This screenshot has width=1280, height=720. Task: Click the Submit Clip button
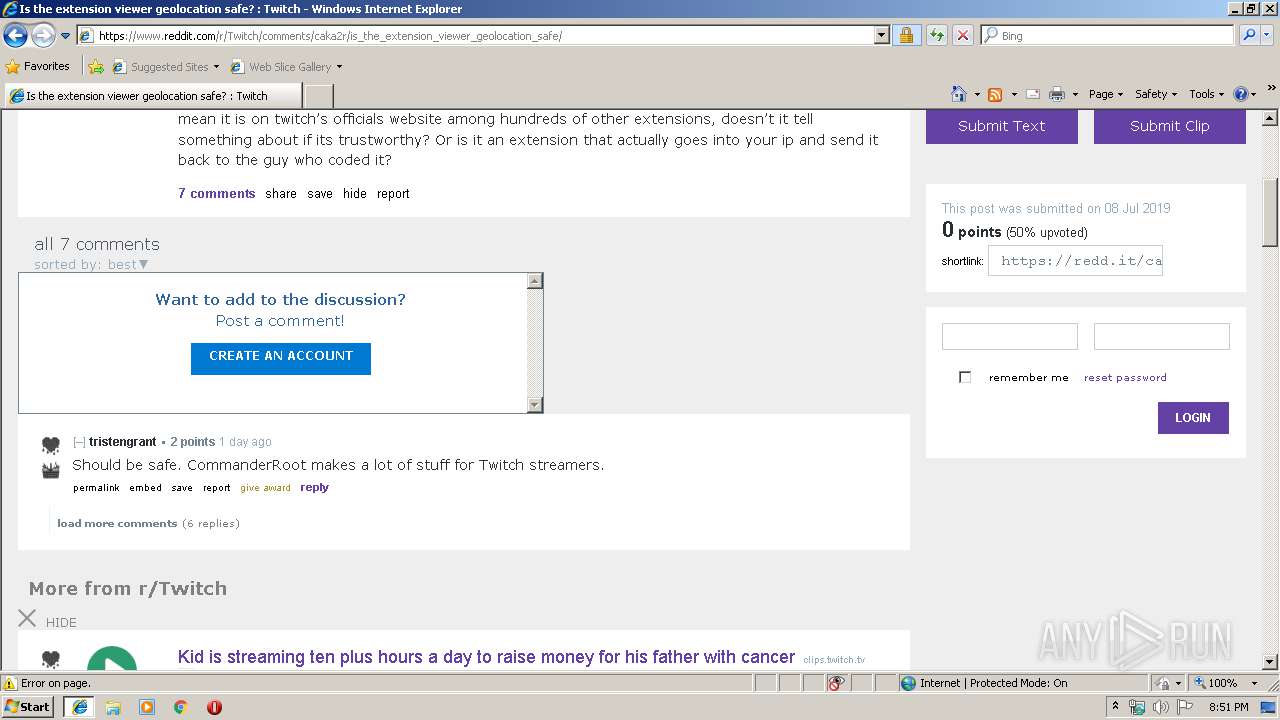coord(1170,126)
